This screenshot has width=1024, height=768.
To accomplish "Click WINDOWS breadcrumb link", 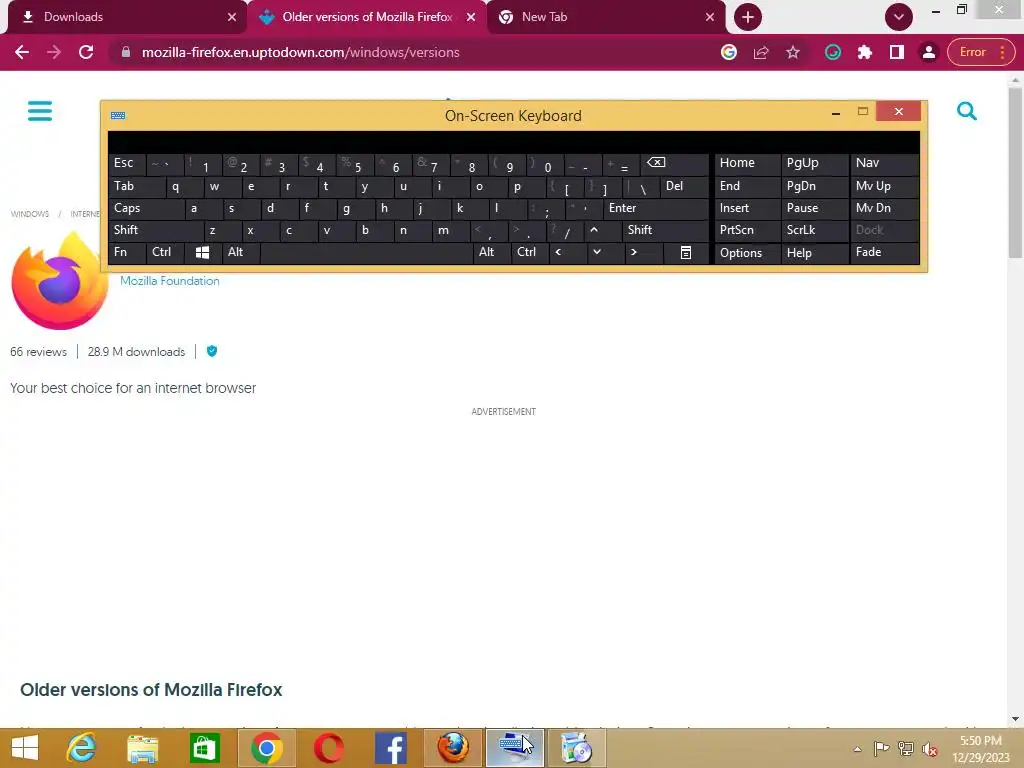I will (29, 214).
